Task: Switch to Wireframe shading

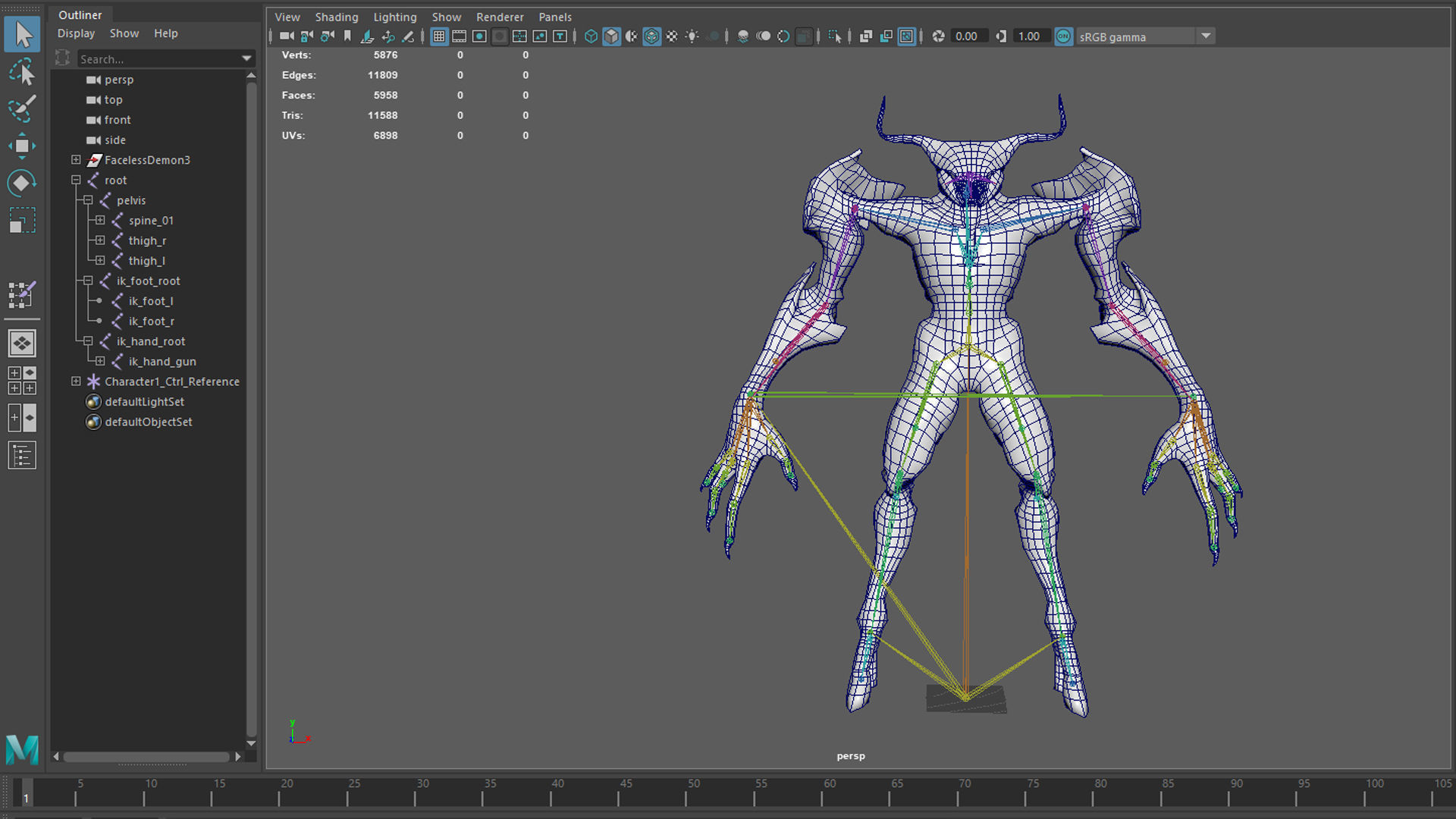Action: pyautogui.click(x=591, y=36)
